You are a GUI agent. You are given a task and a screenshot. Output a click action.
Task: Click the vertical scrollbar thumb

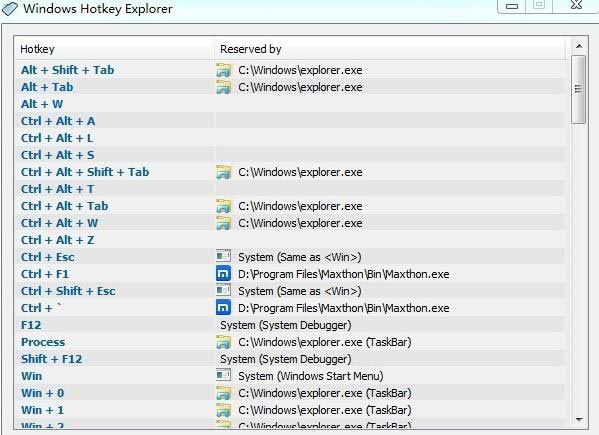tap(578, 89)
